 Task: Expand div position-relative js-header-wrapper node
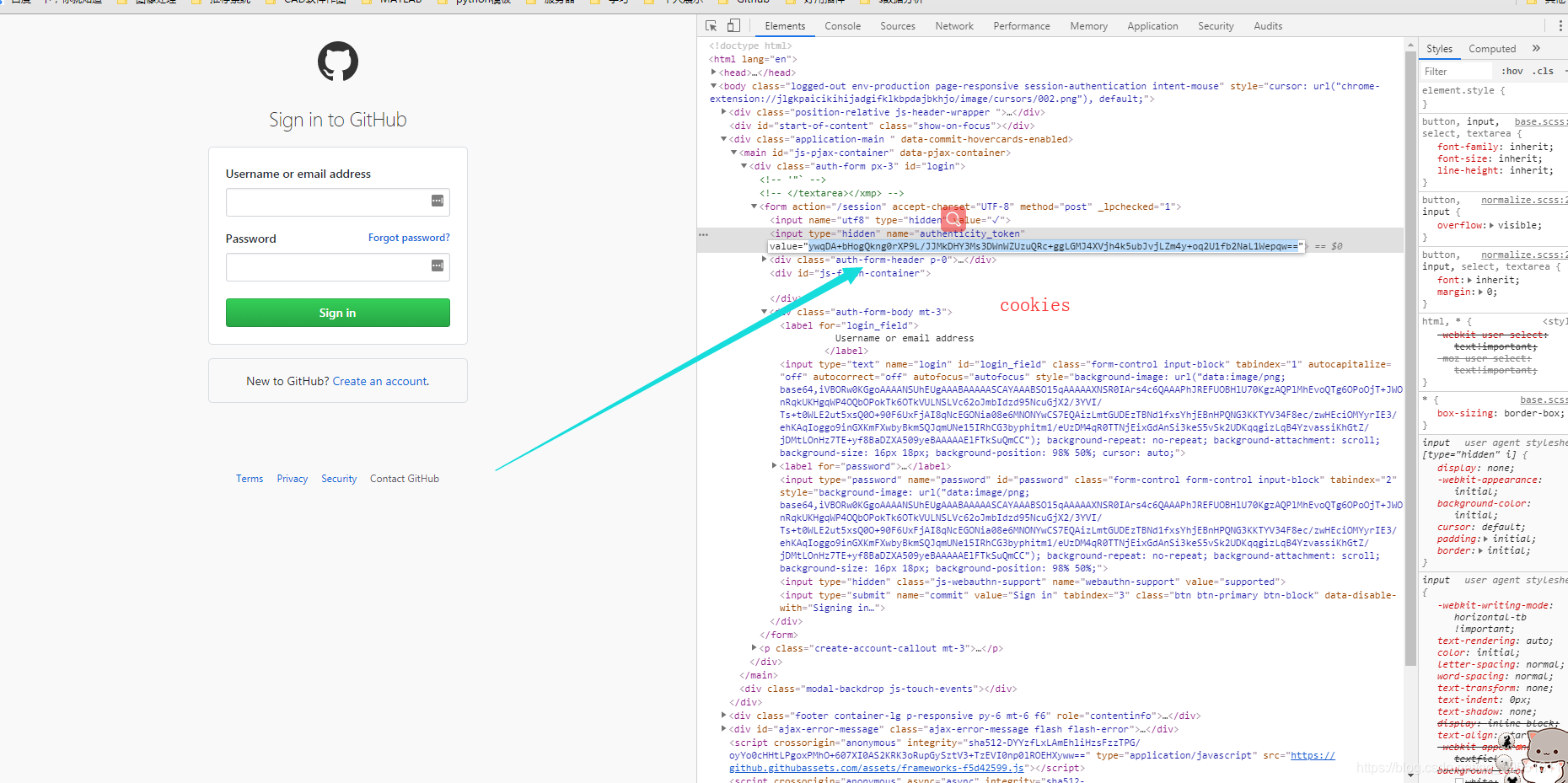(x=724, y=112)
